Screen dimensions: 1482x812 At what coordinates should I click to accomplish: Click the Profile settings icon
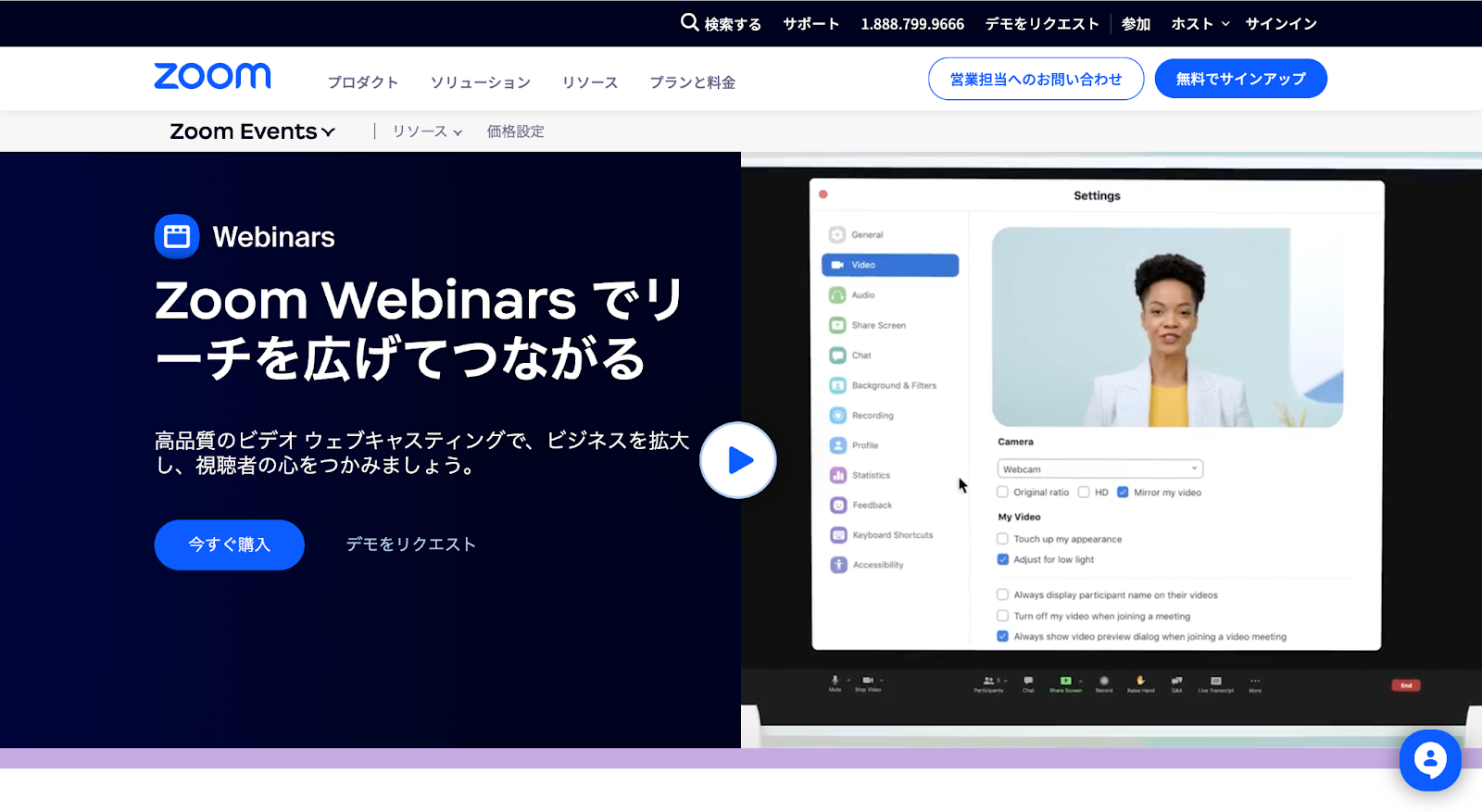click(x=837, y=445)
